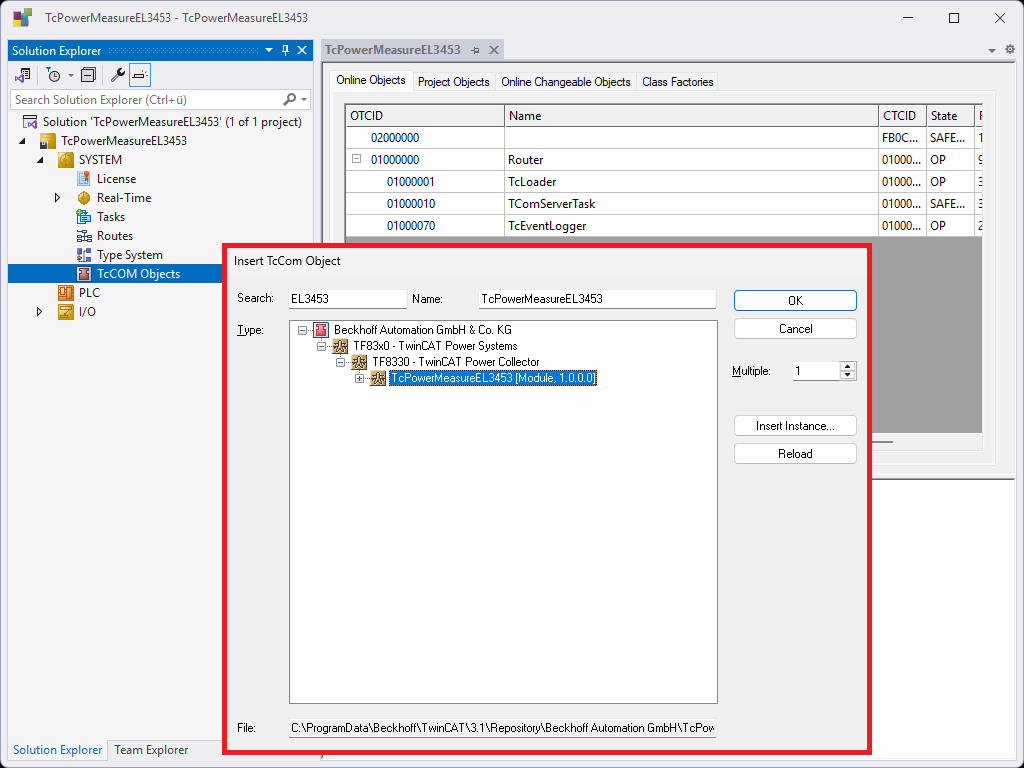Click the Collapse All icon in Solution Explorer
This screenshot has height=768, width=1024.
pyautogui.click(x=88, y=75)
